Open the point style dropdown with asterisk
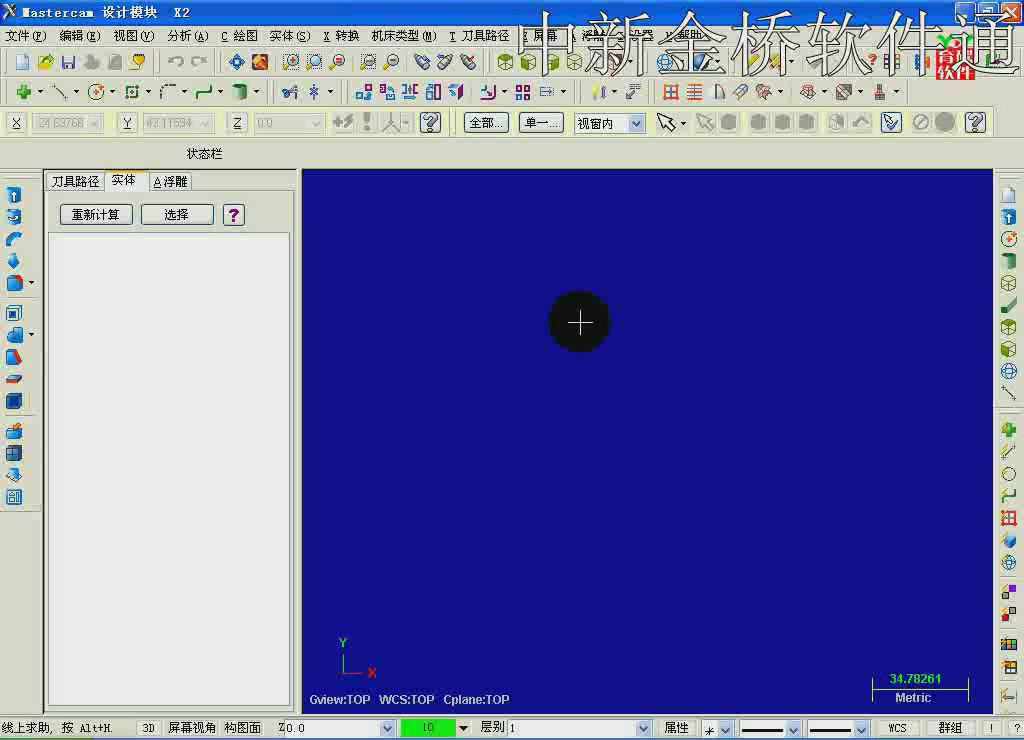Screen dimensions: 1024x740 [726, 729]
